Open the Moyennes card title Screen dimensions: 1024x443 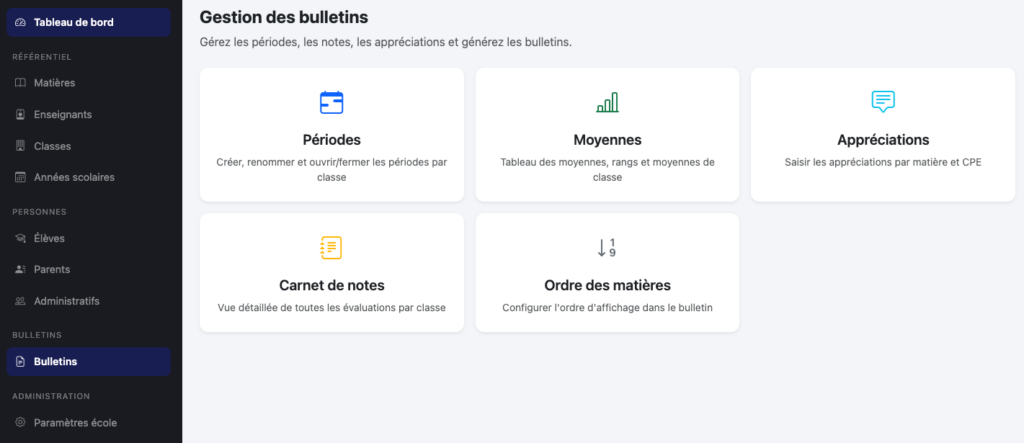pyautogui.click(x=607, y=140)
